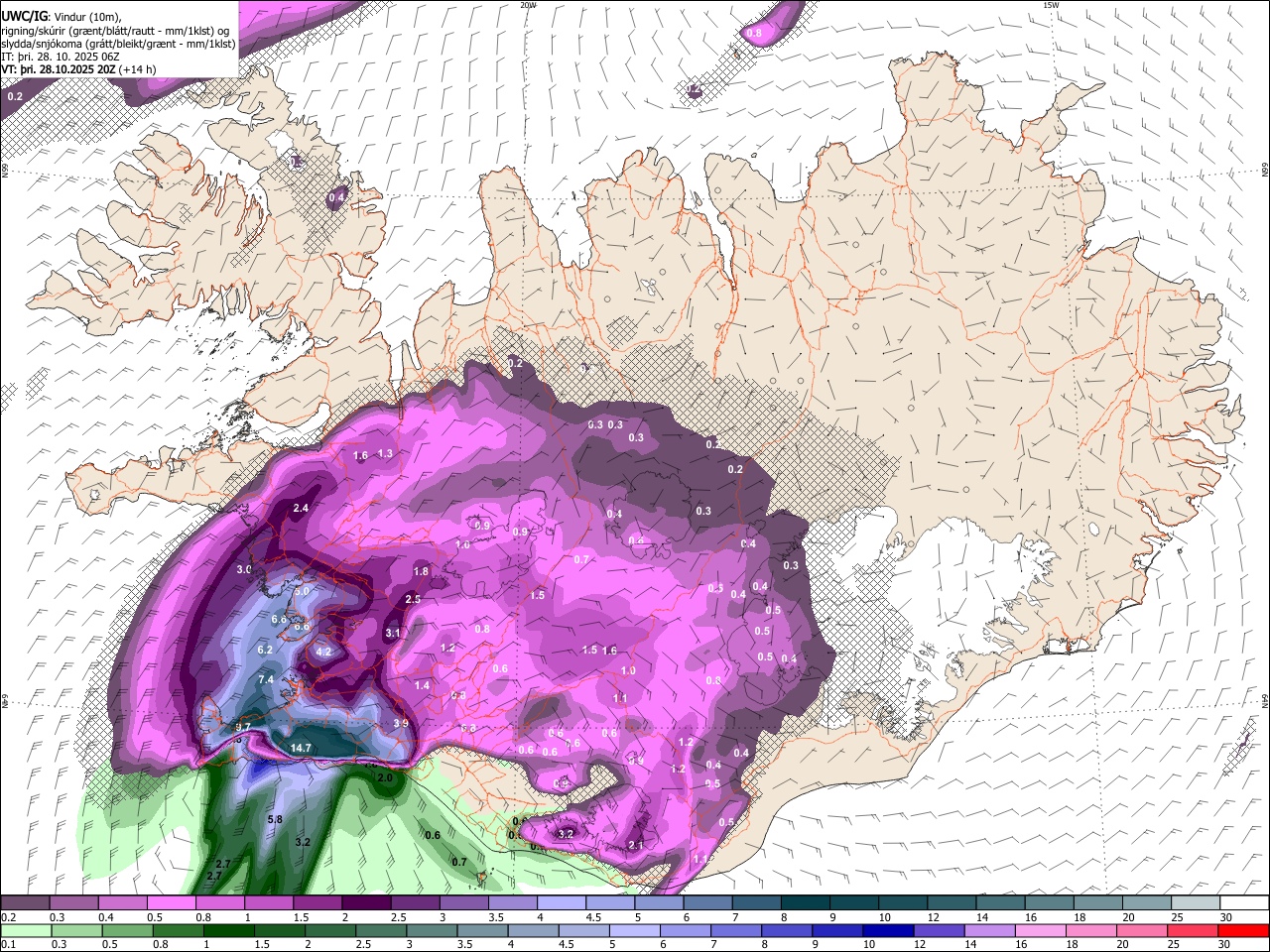Screen dimensions: 1270x952
Task: Select the 9.7 value near the southwest coast
Action: tap(243, 727)
